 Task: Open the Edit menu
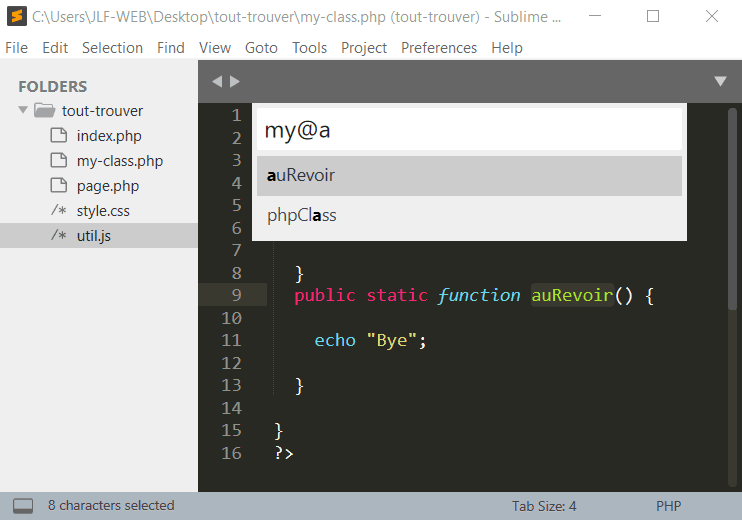(55, 48)
